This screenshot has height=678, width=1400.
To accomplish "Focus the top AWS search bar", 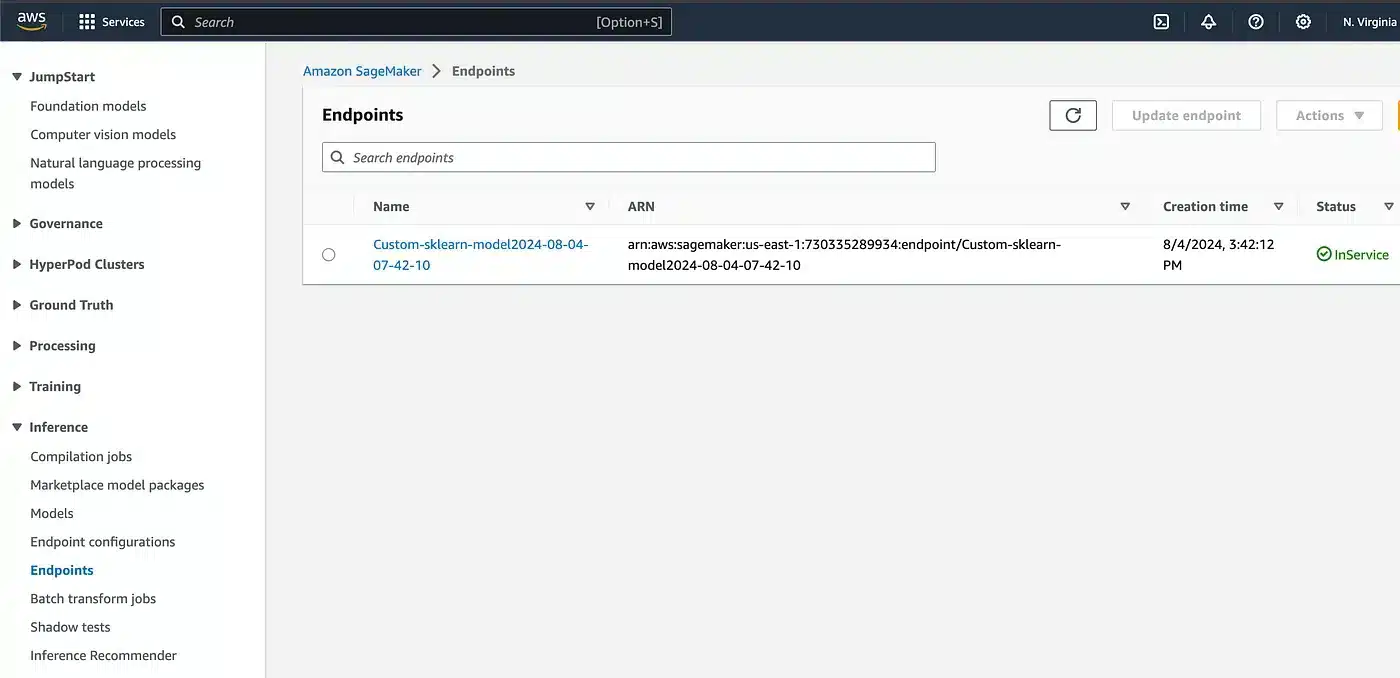I will (416, 22).
